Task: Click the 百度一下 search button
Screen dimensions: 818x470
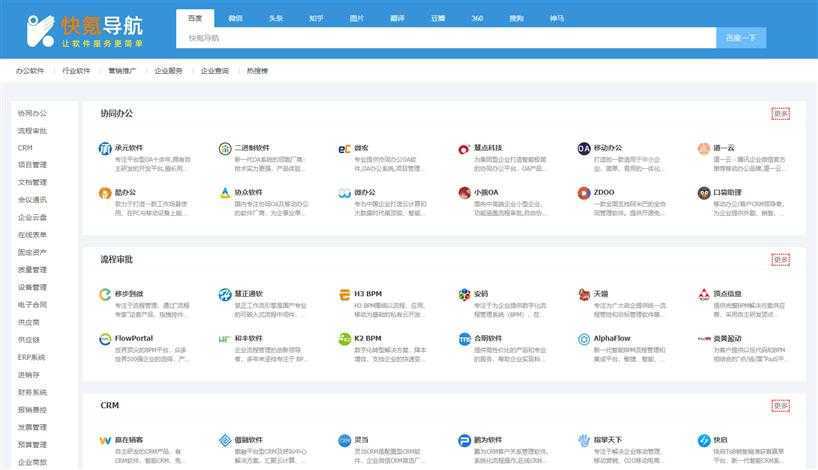Action: pyautogui.click(x=741, y=38)
